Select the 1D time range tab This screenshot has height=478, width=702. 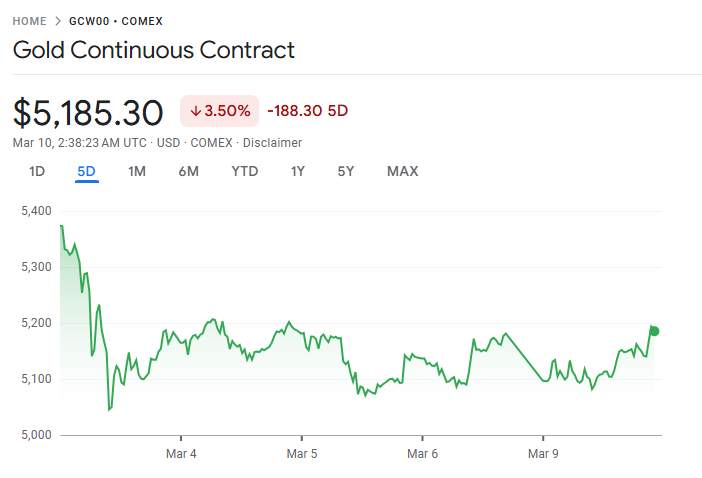(x=37, y=171)
